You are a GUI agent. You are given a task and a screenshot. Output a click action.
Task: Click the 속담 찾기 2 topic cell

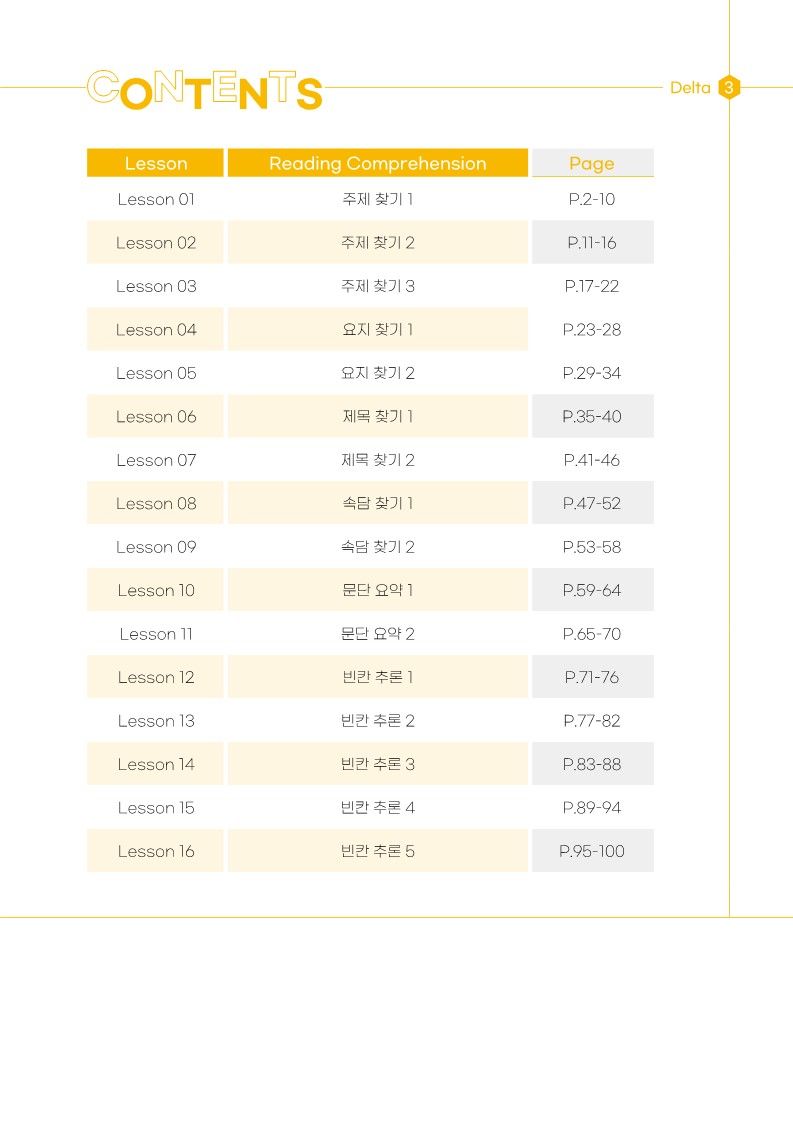(x=378, y=547)
